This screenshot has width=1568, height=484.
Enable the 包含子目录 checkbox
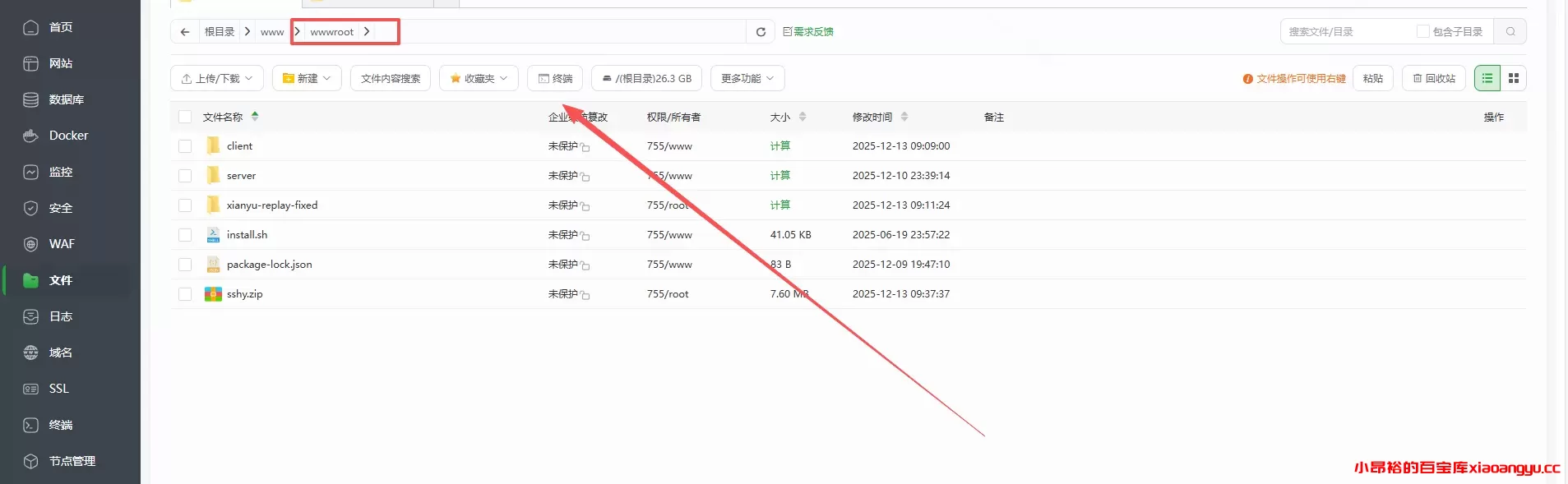1422,31
